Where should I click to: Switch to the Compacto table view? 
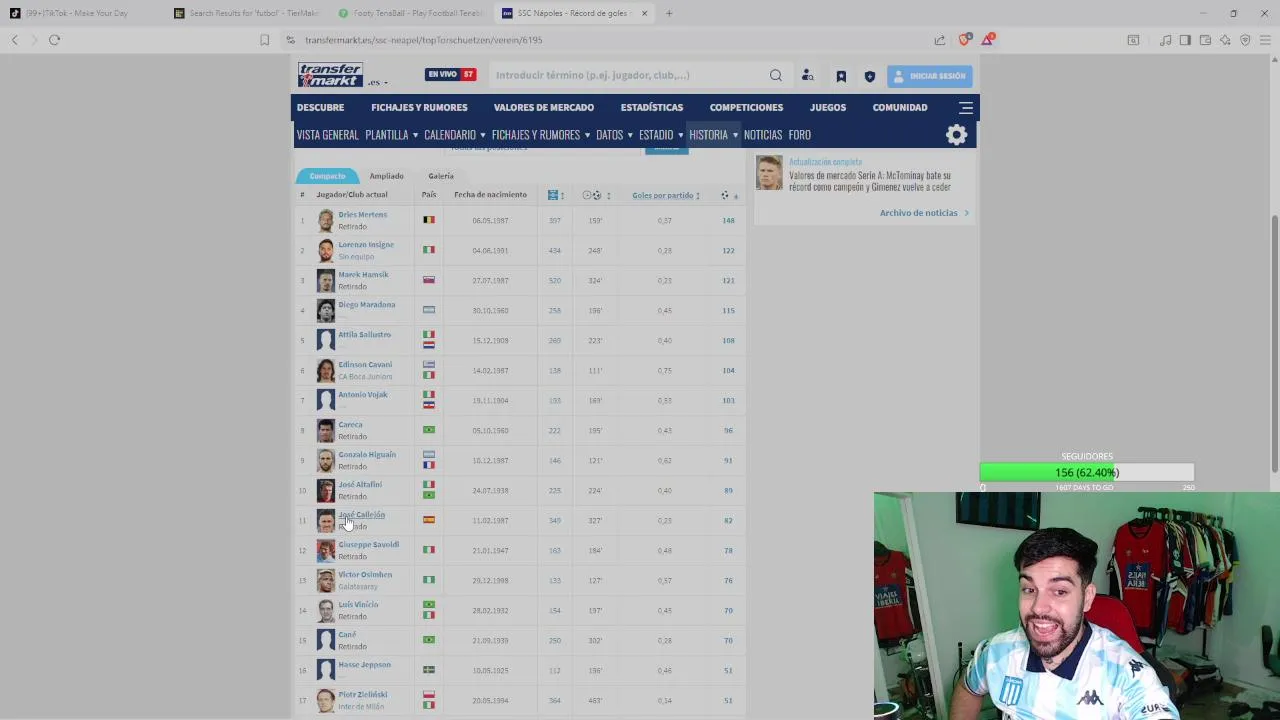[327, 176]
